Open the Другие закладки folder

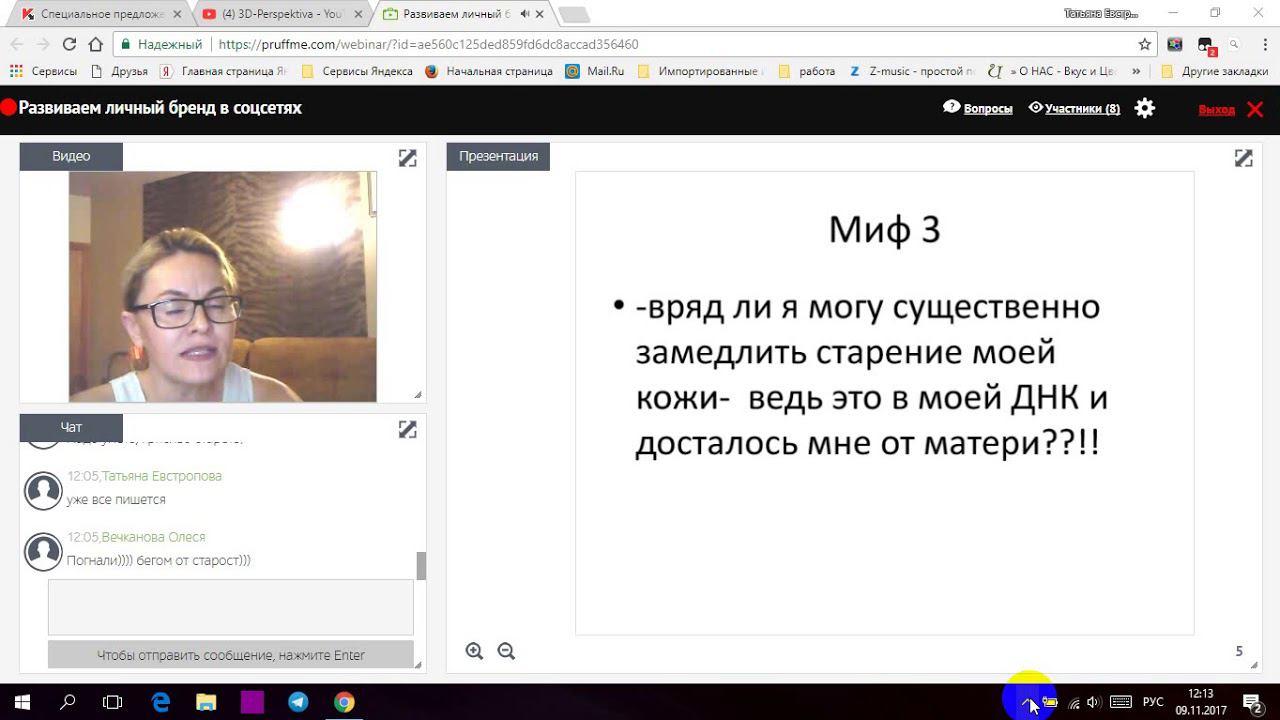click(1214, 71)
